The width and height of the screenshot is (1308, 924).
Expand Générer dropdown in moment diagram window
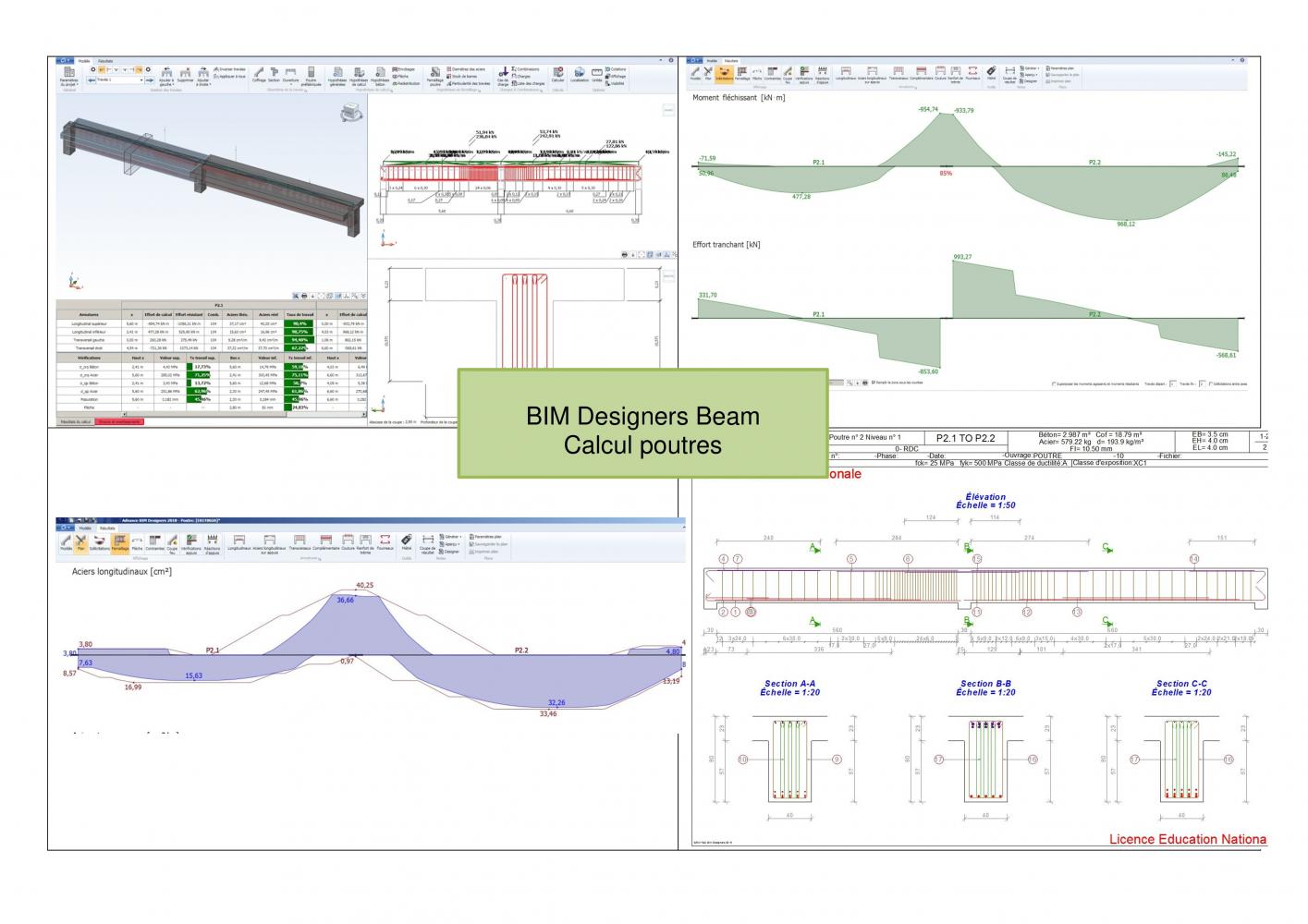(1031, 68)
